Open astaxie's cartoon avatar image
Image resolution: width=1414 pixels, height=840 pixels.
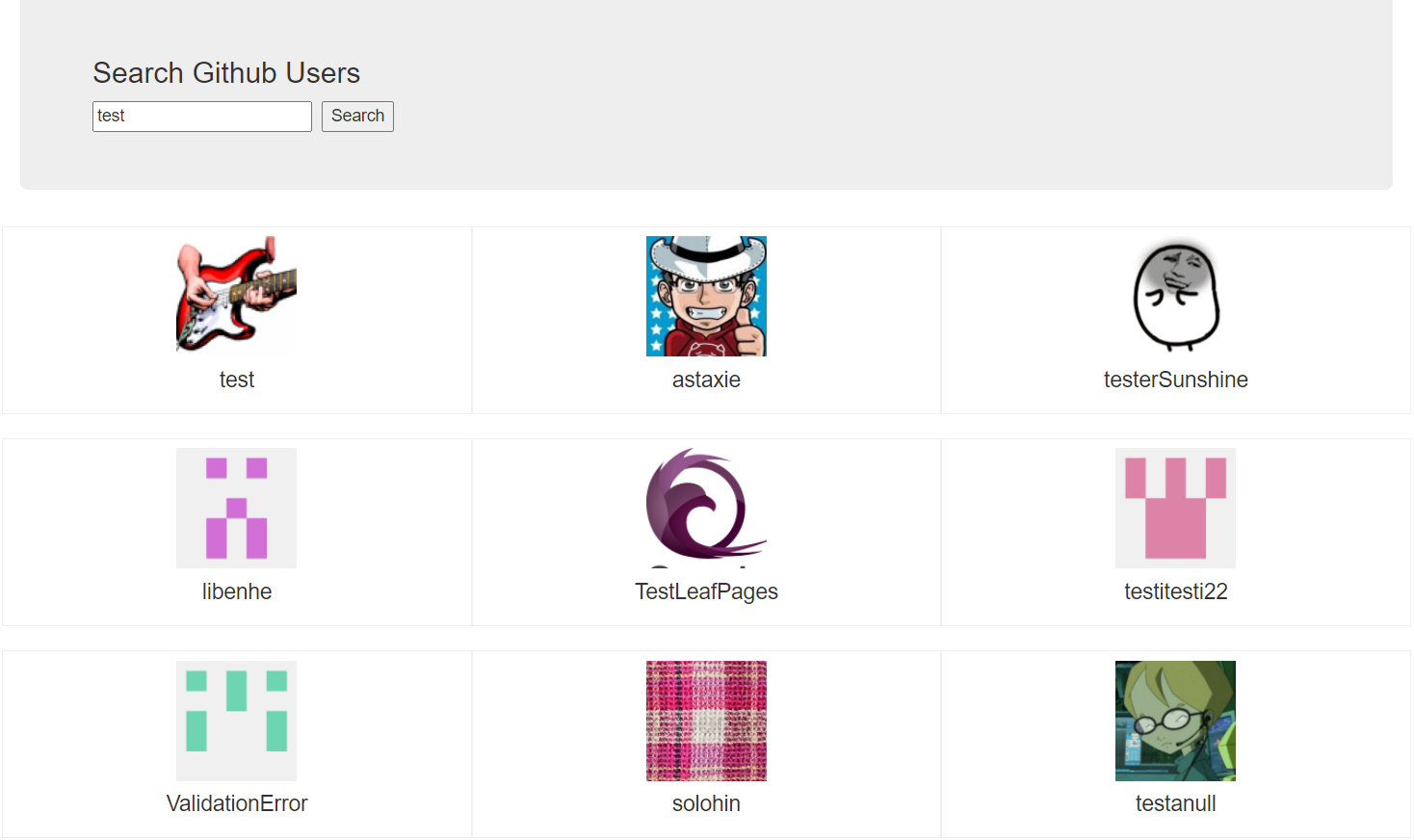tap(706, 295)
